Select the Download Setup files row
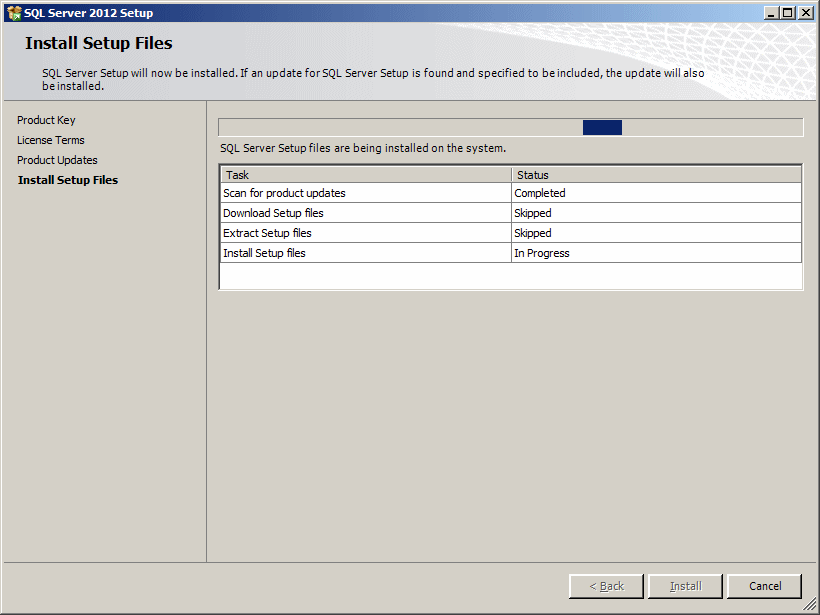Image resolution: width=820 pixels, height=615 pixels. click(x=510, y=213)
